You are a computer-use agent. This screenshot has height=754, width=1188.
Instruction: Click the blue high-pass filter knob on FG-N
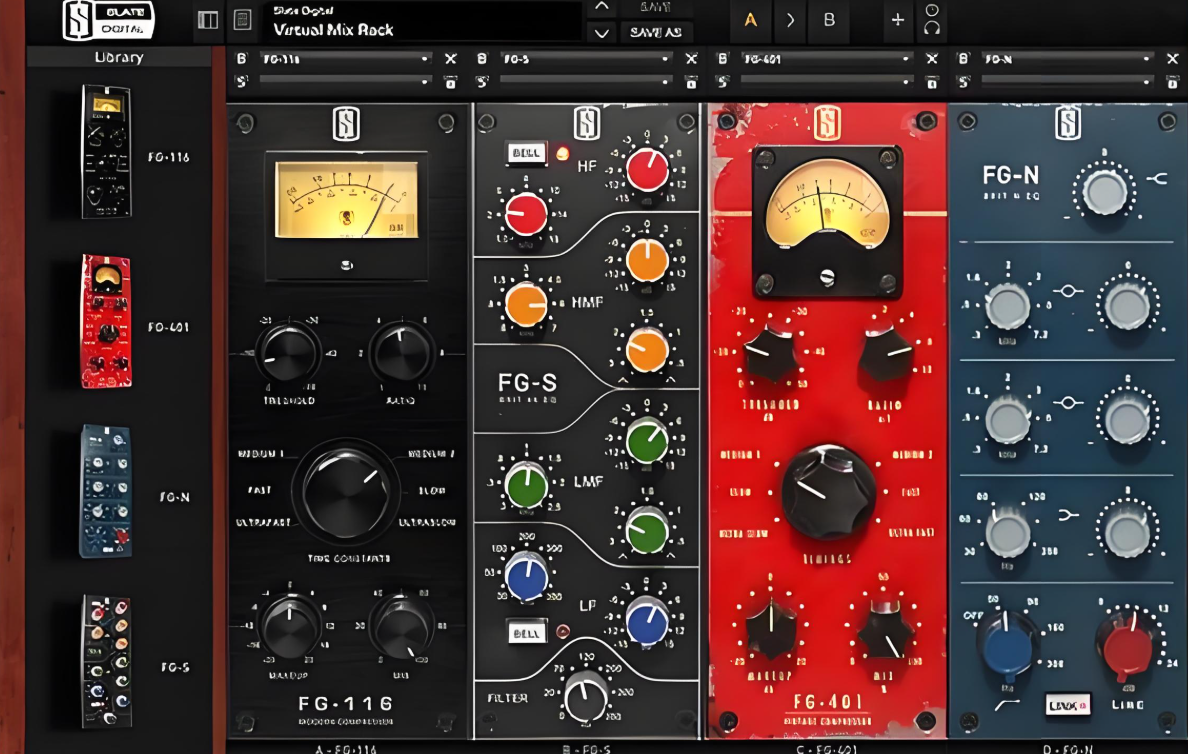click(1009, 646)
